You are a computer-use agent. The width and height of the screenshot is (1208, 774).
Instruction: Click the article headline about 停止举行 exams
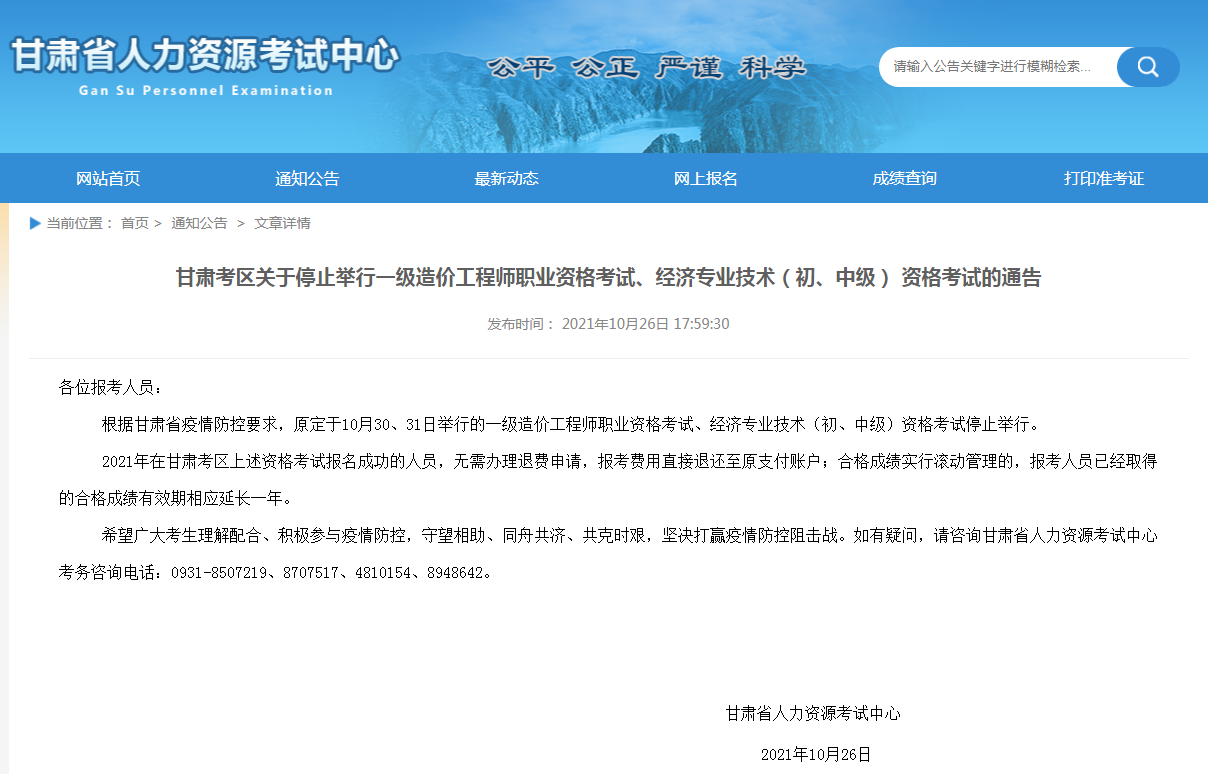pyautogui.click(x=608, y=278)
